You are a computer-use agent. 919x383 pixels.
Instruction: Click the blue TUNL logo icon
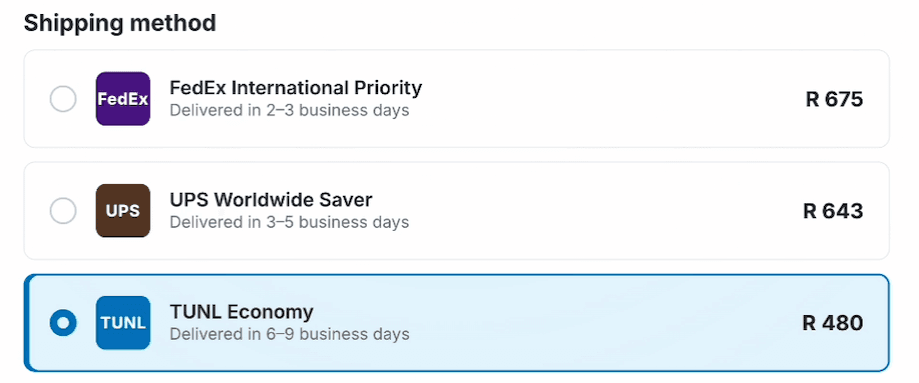click(x=123, y=323)
